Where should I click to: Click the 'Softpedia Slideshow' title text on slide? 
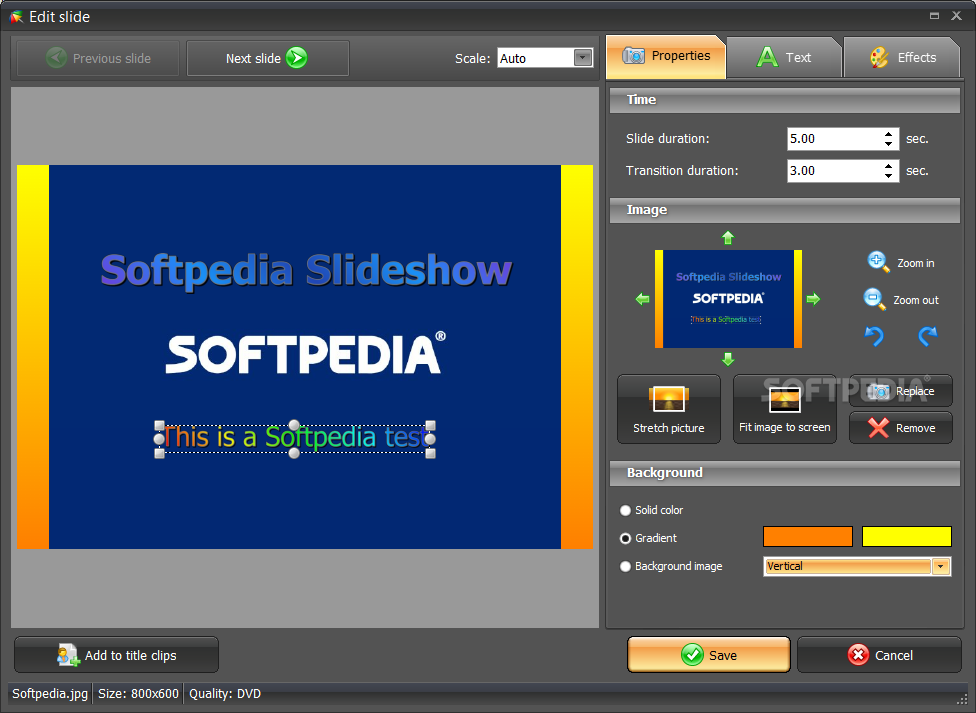[x=306, y=271]
